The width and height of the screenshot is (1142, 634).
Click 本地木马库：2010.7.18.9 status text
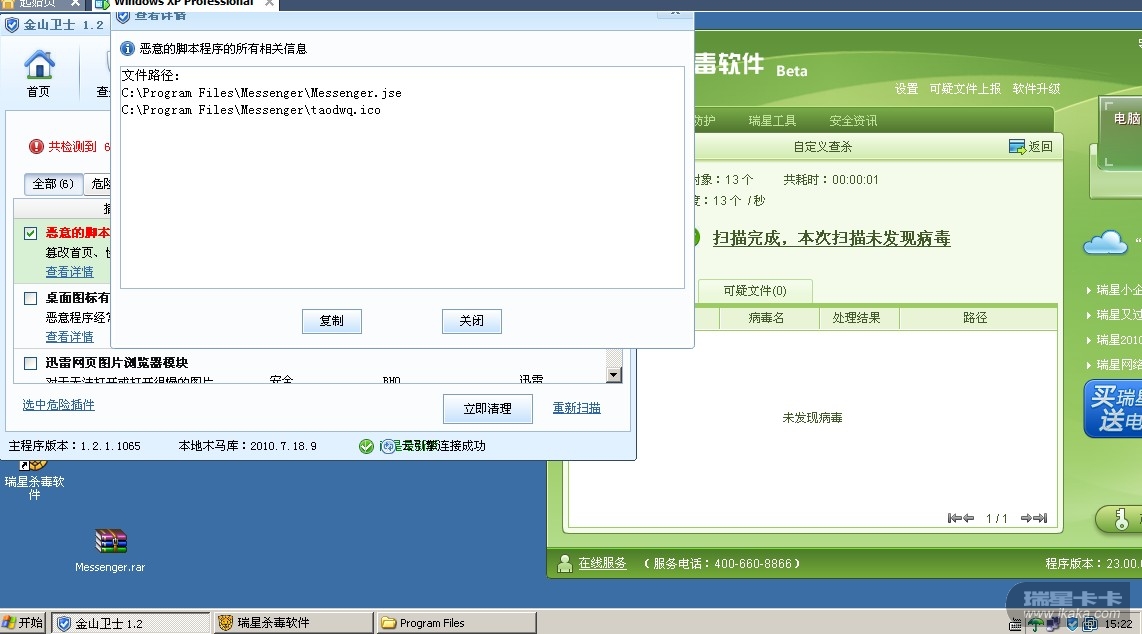[248, 446]
